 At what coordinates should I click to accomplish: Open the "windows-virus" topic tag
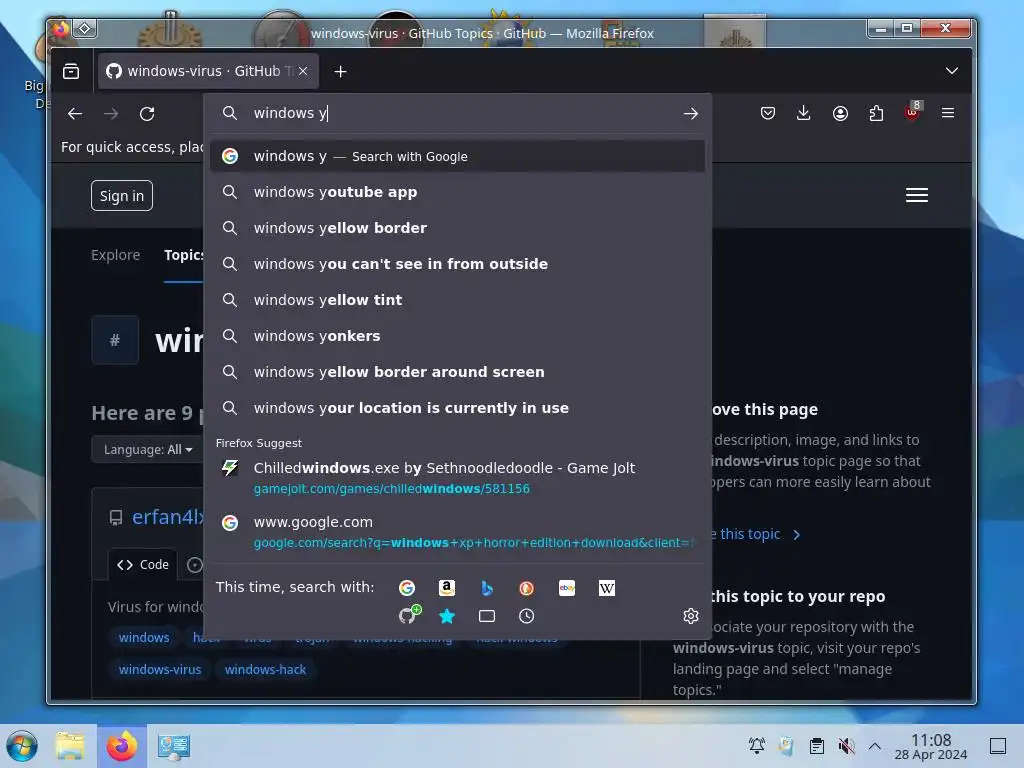click(x=160, y=669)
